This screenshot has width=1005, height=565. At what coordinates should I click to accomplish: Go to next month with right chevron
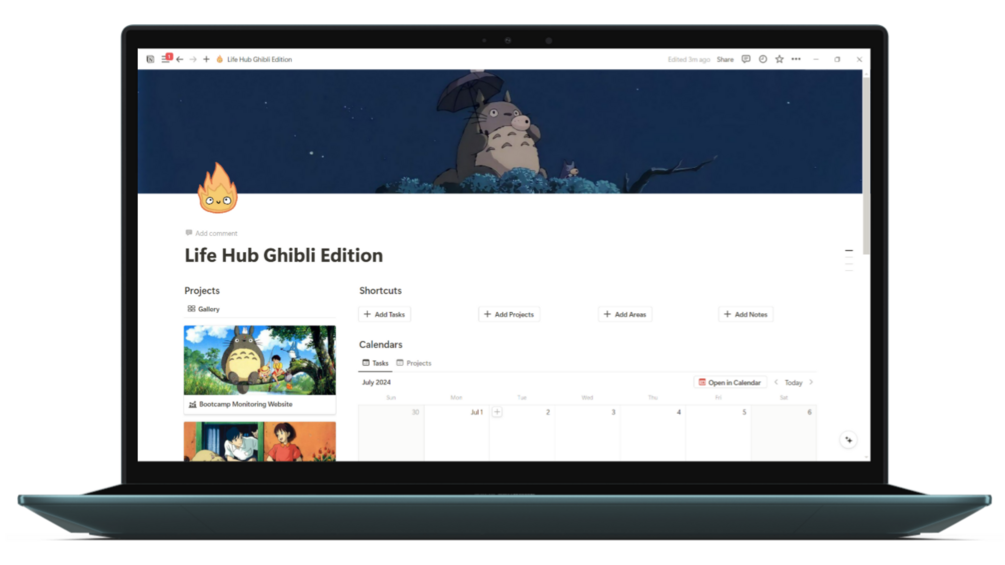(x=811, y=382)
